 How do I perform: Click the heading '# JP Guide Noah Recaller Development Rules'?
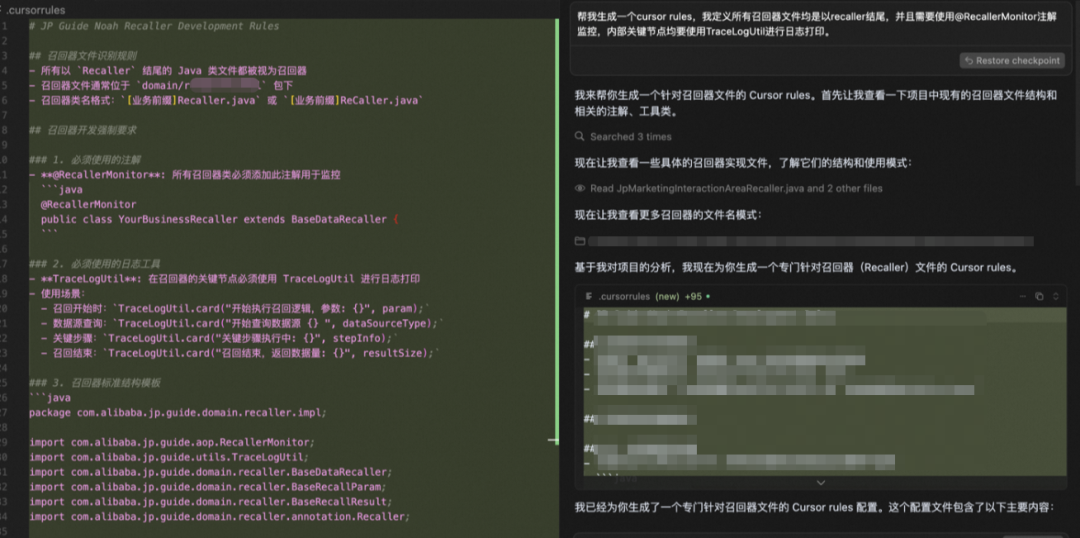pos(154,26)
